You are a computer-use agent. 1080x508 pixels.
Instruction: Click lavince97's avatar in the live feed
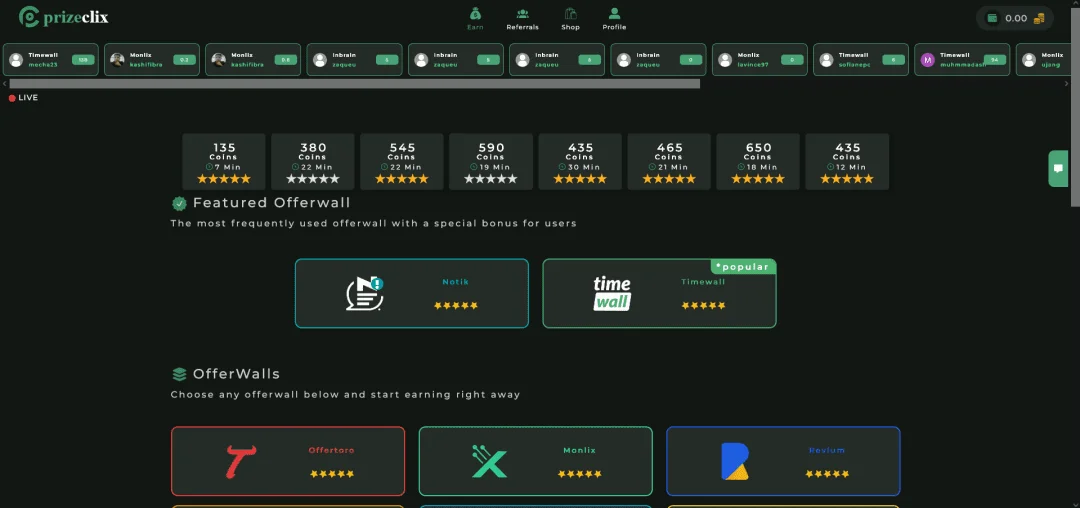[725, 60]
